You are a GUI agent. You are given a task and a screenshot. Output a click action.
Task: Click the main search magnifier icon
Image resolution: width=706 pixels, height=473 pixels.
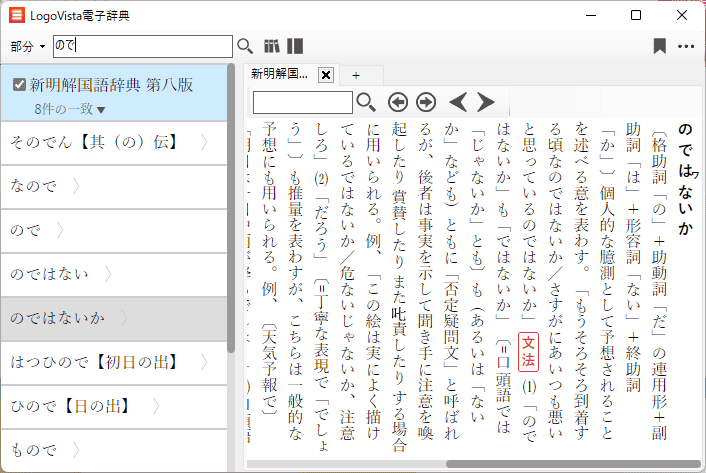(x=245, y=46)
